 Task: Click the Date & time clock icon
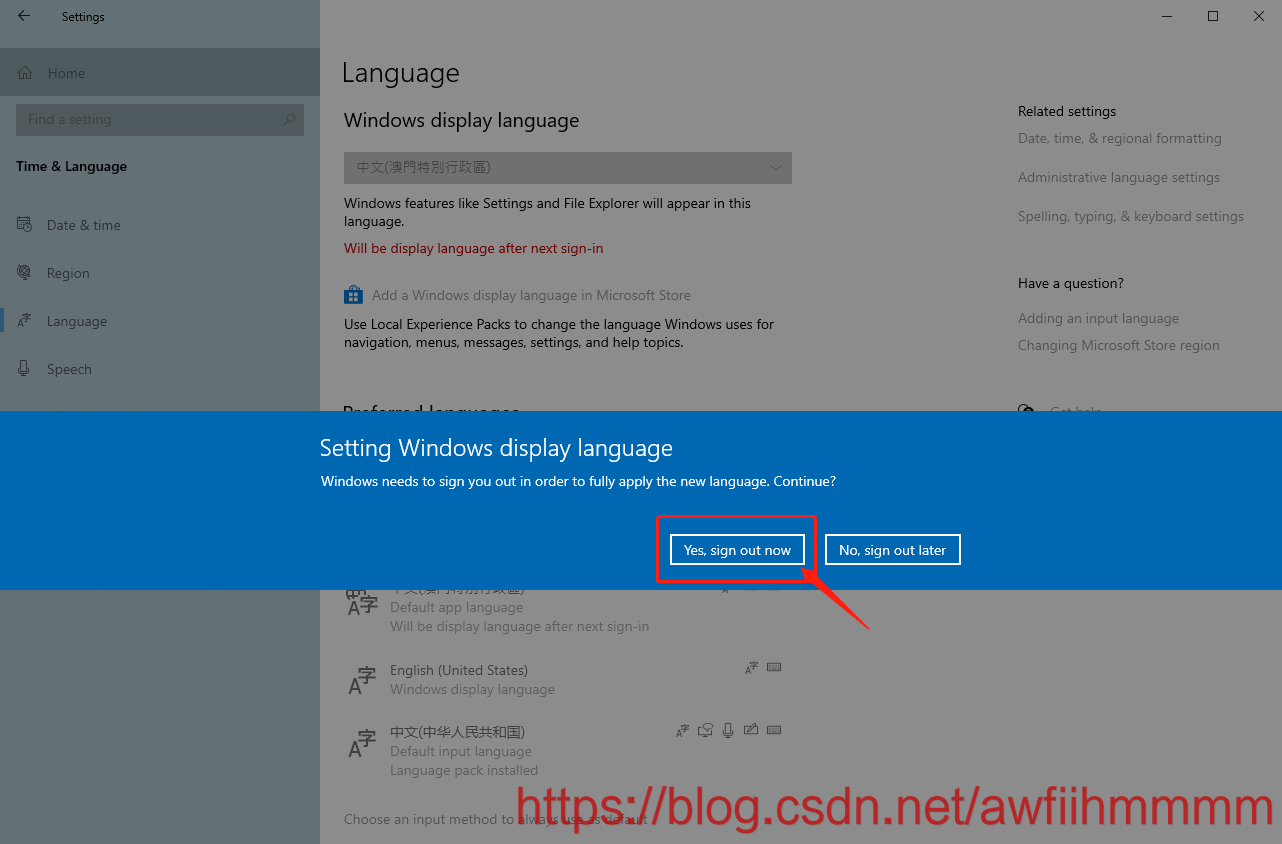click(x=24, y=225)
